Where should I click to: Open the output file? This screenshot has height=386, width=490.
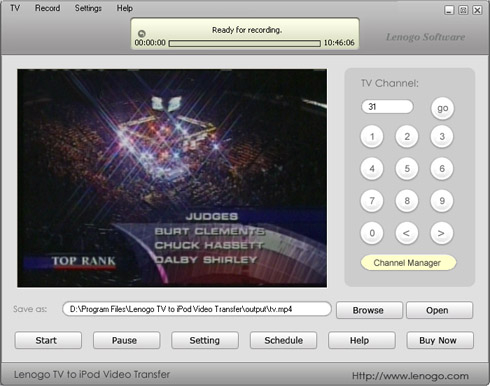[439, 310]
